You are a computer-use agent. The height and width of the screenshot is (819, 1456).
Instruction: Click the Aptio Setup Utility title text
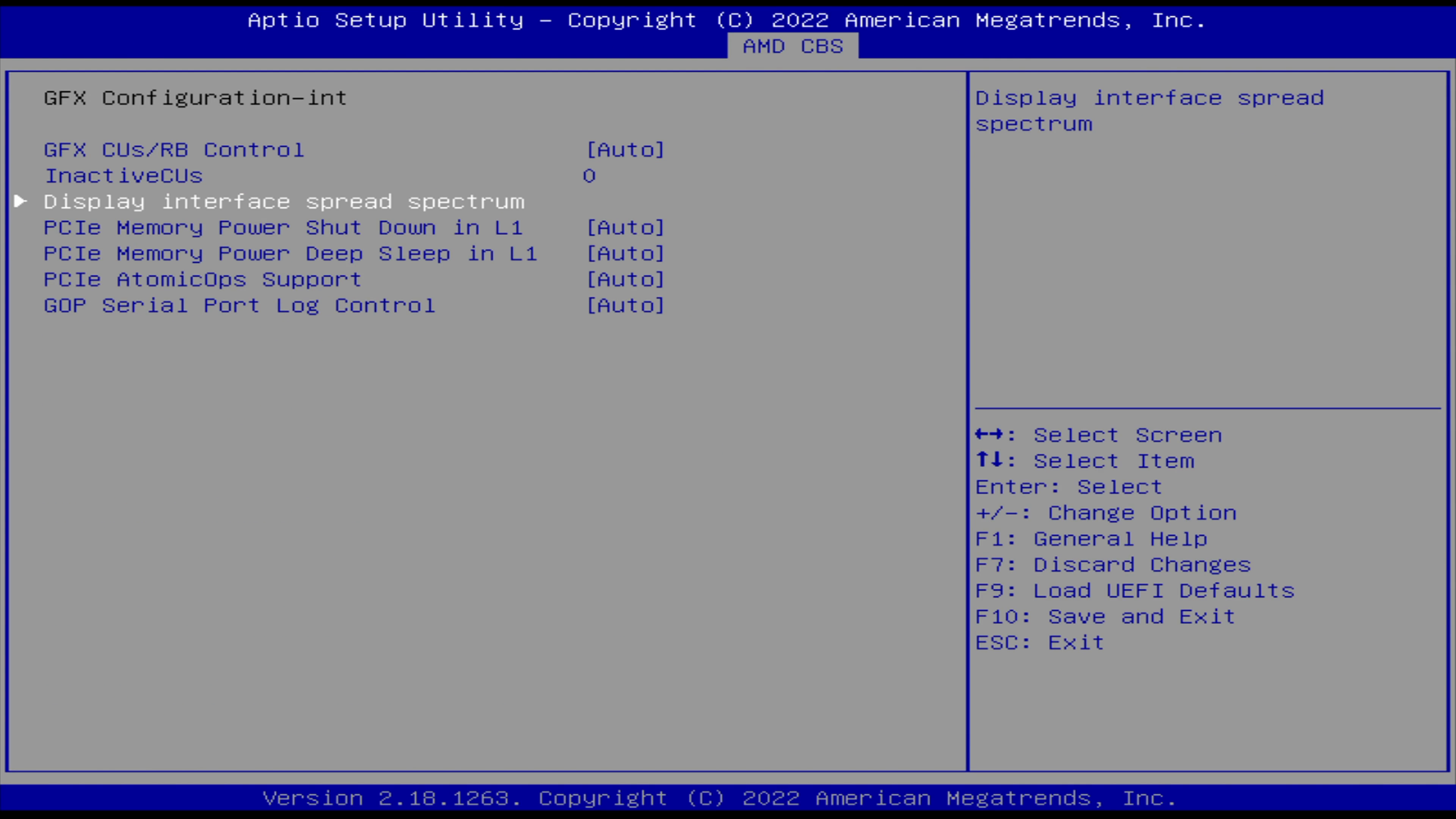727,20
